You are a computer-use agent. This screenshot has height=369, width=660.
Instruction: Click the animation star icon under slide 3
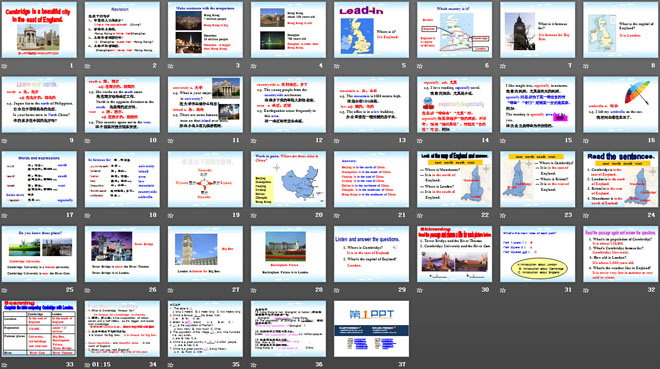tap(170, 66)
